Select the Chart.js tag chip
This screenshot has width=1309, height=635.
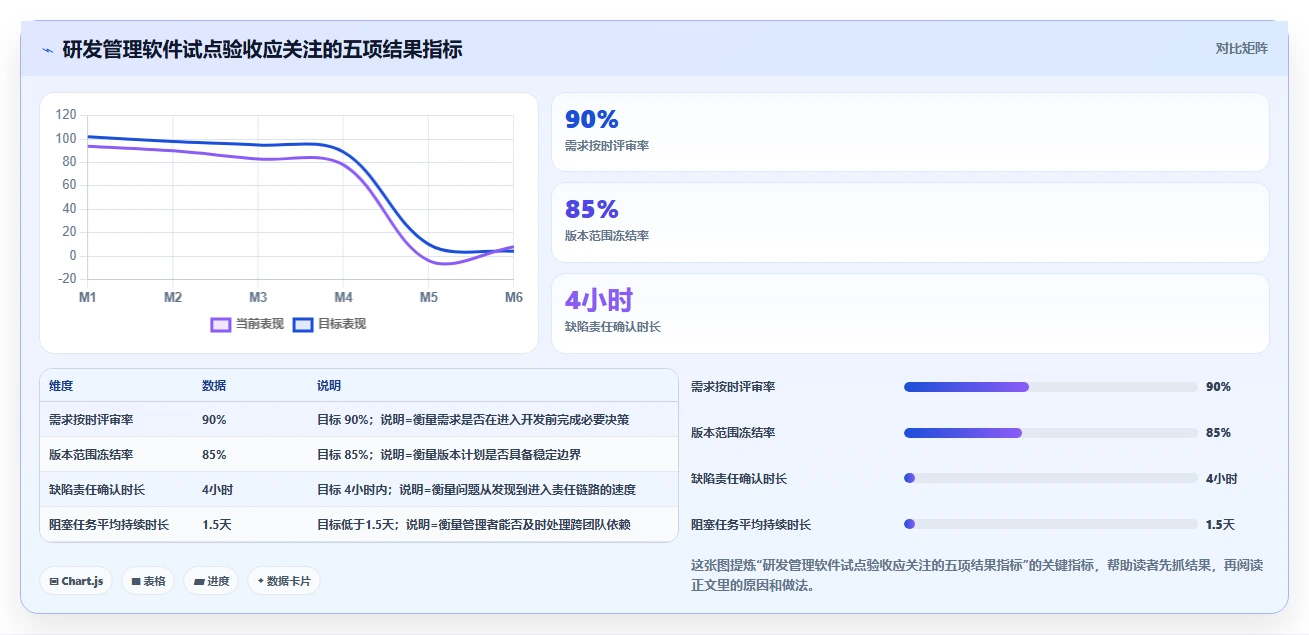click(x=76, y=581)
